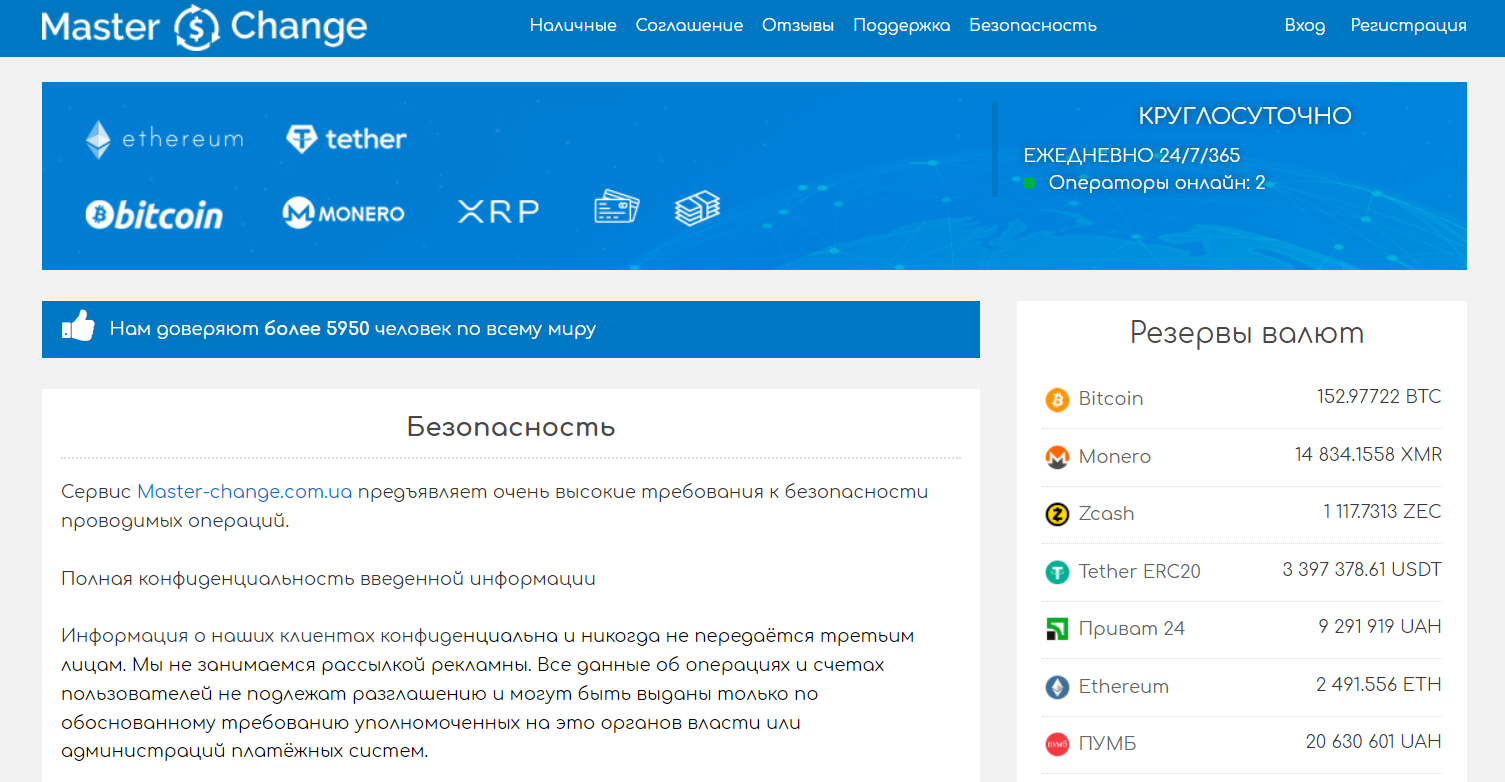This screenshot has height=782, width=1505.
Task: Click the Bitcoin reserve name
Action: 1110,398
